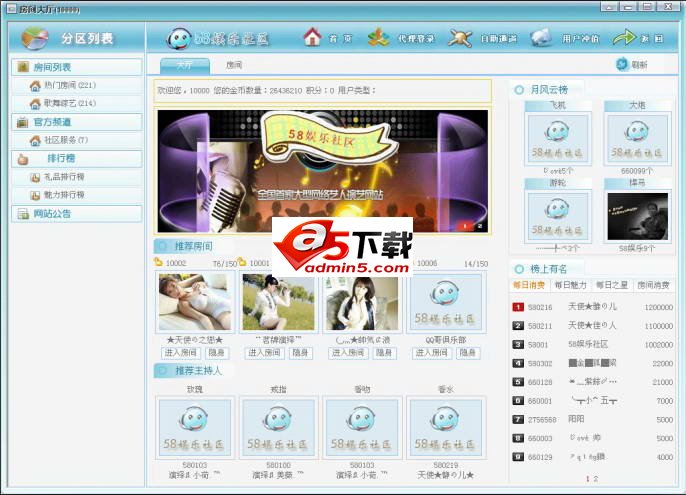Viewport: 686px width, 495px height.
Task: Click the 刷新 refresh text button
Action: (x=639, y=65)
